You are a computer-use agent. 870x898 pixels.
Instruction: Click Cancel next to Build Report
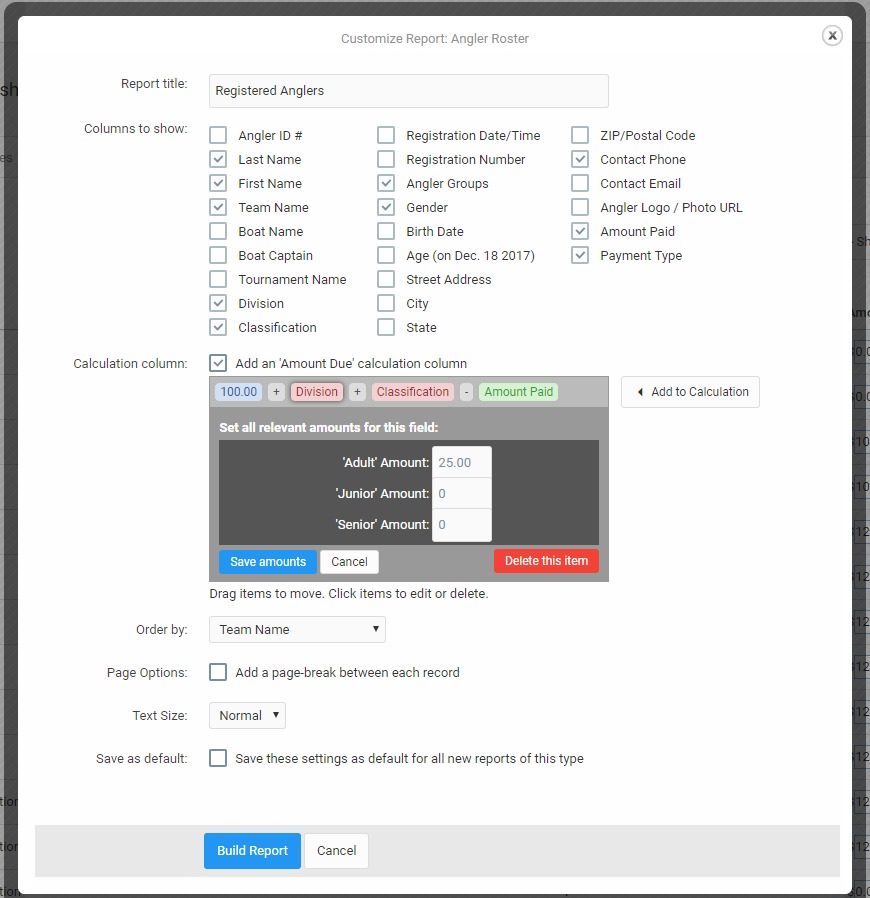coord(336,850)
